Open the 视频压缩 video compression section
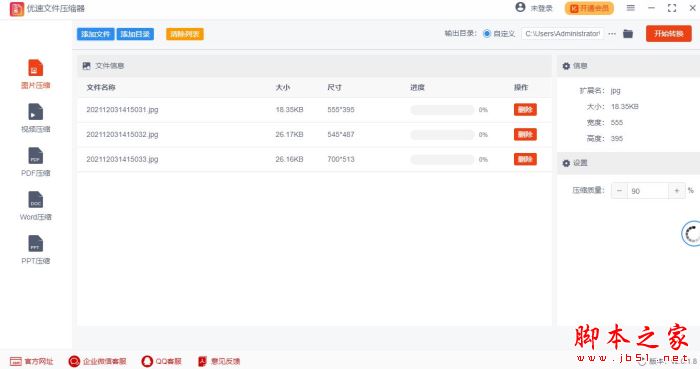The width and height of the screenshot is (700, 369). 35,118
